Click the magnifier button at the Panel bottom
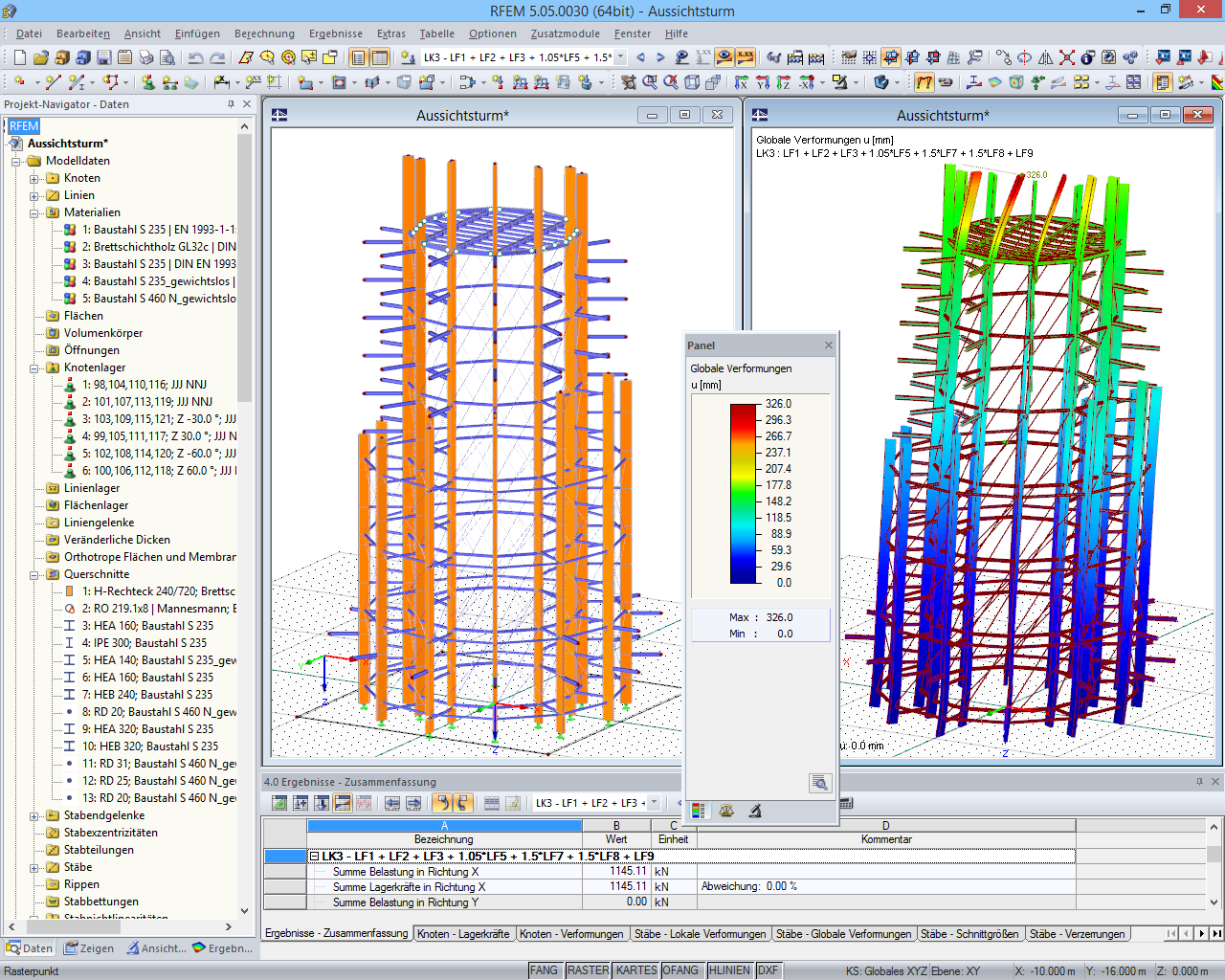This screenshot has width=1225, height=980. [x=820, y=783]
